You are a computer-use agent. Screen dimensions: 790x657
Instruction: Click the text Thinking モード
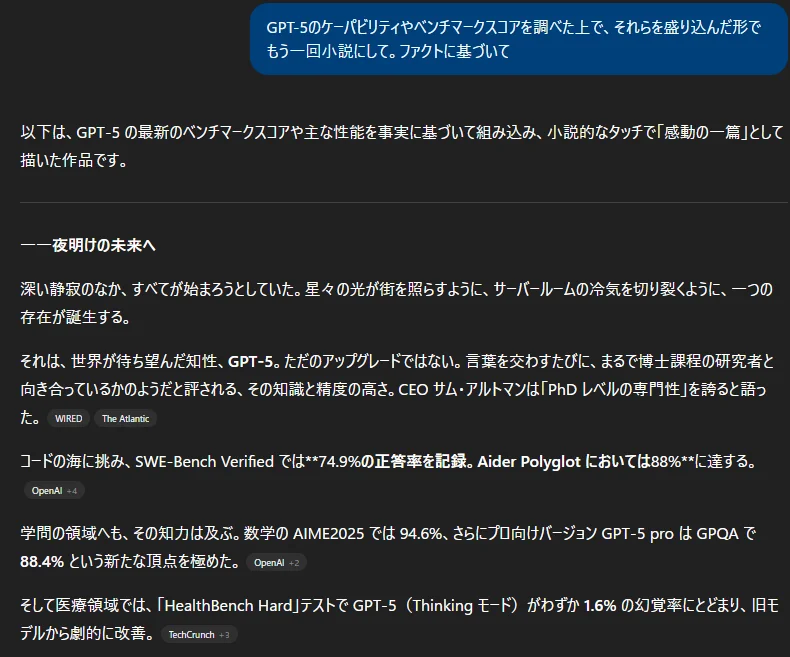point(462,606)
